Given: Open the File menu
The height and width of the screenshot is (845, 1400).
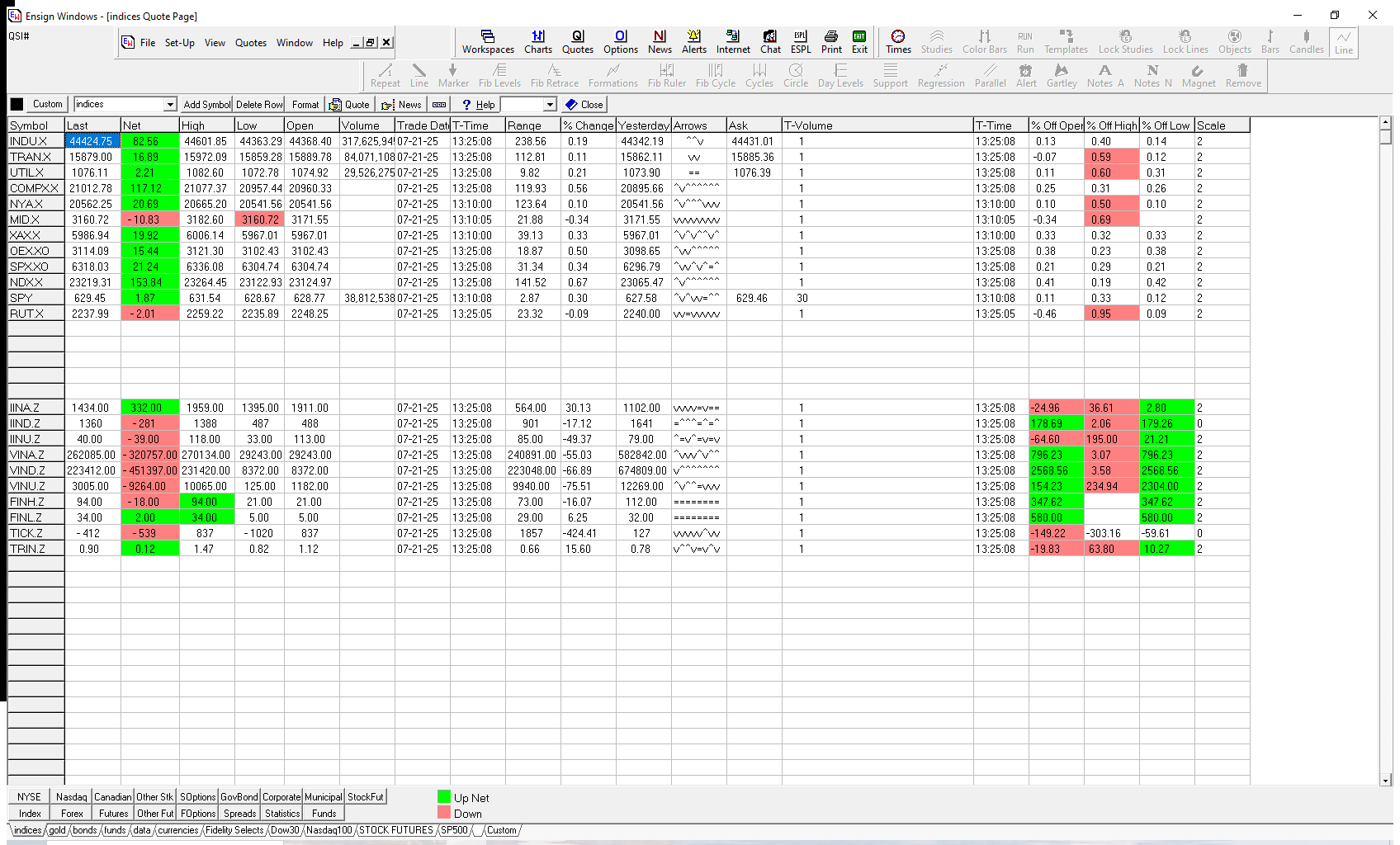Looking at the screenshot, I should pos(148,43).
